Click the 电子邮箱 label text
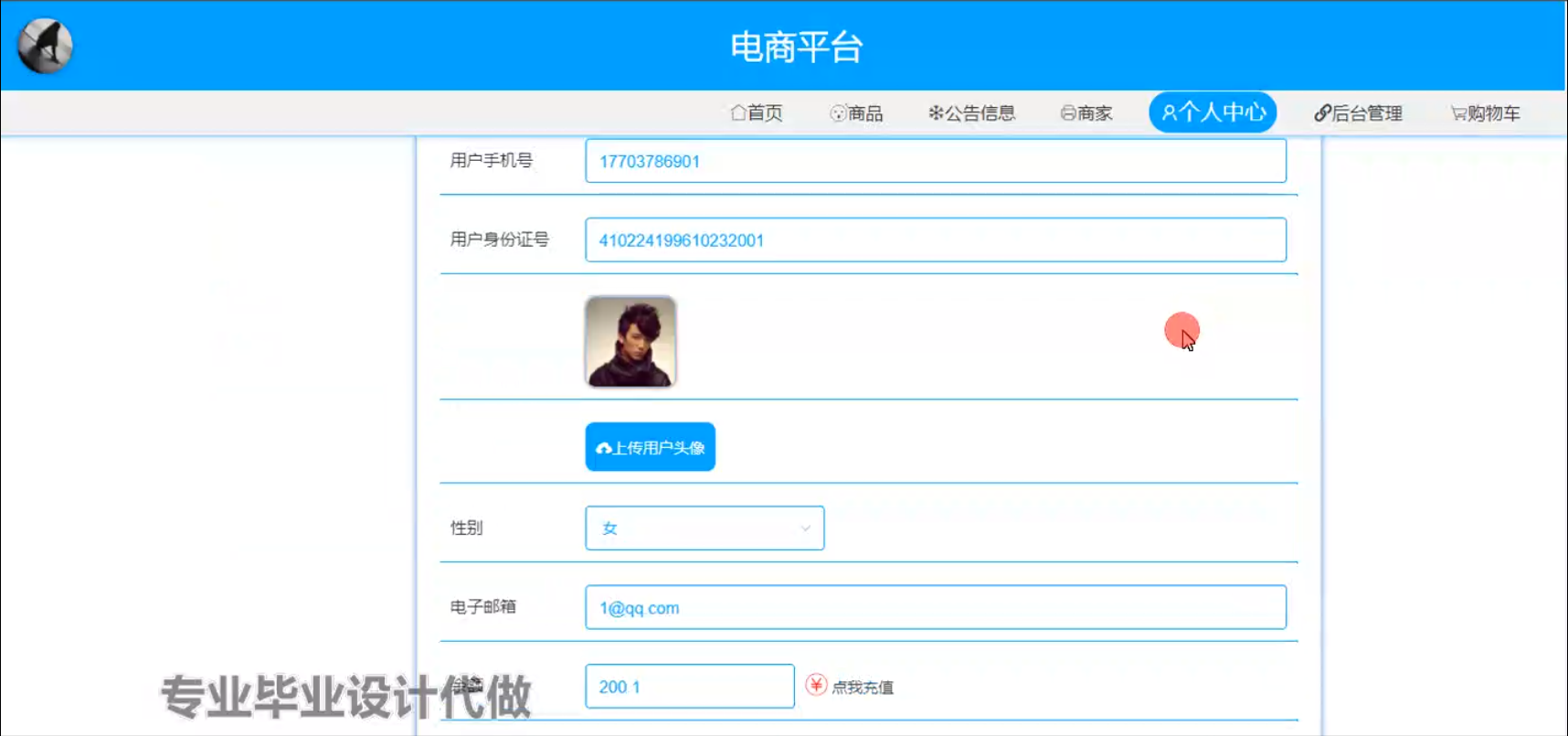This screenshot has width=1568, height=736. click(x=483, y=607)
